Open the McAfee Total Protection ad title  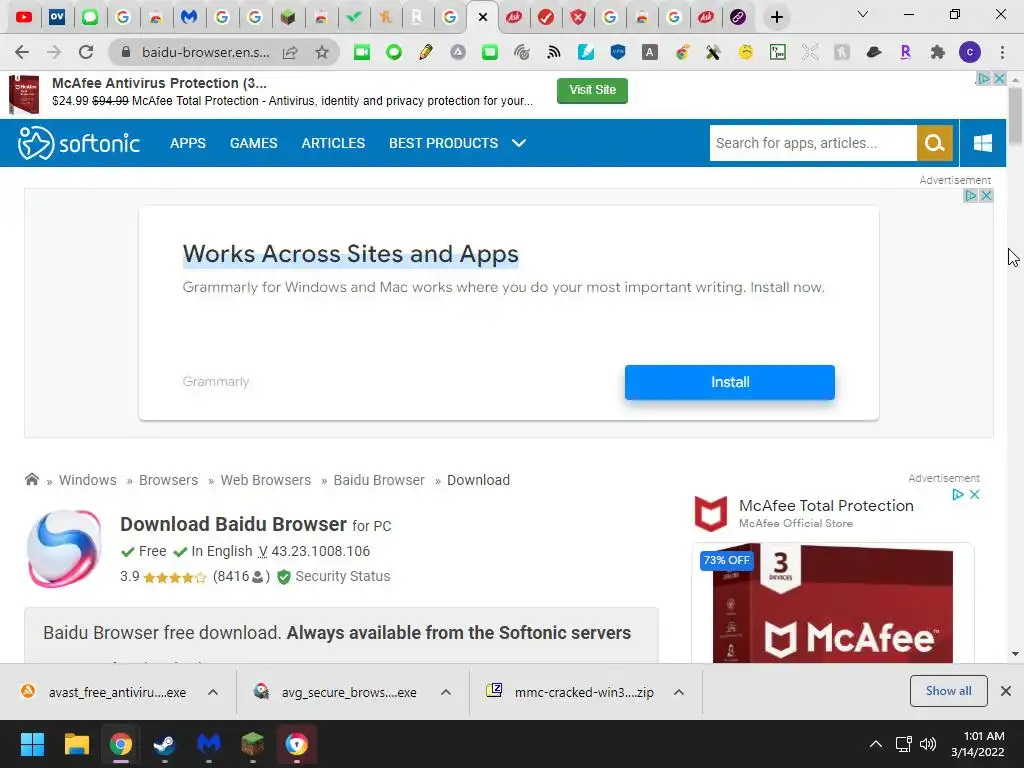coord(826,505)
